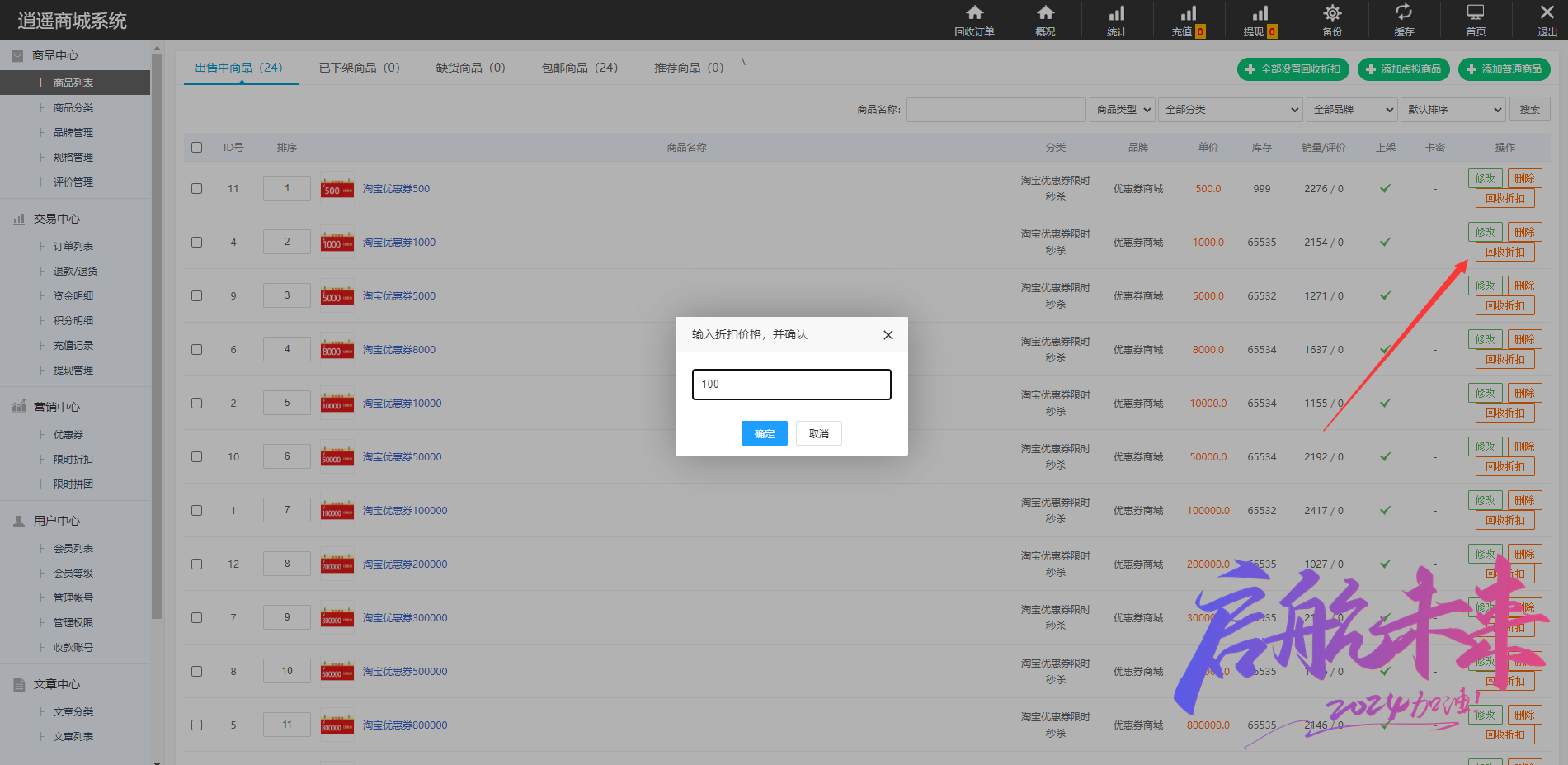Click the discount price input field
Screen dimensions: 1568x765
coord(791,385)
